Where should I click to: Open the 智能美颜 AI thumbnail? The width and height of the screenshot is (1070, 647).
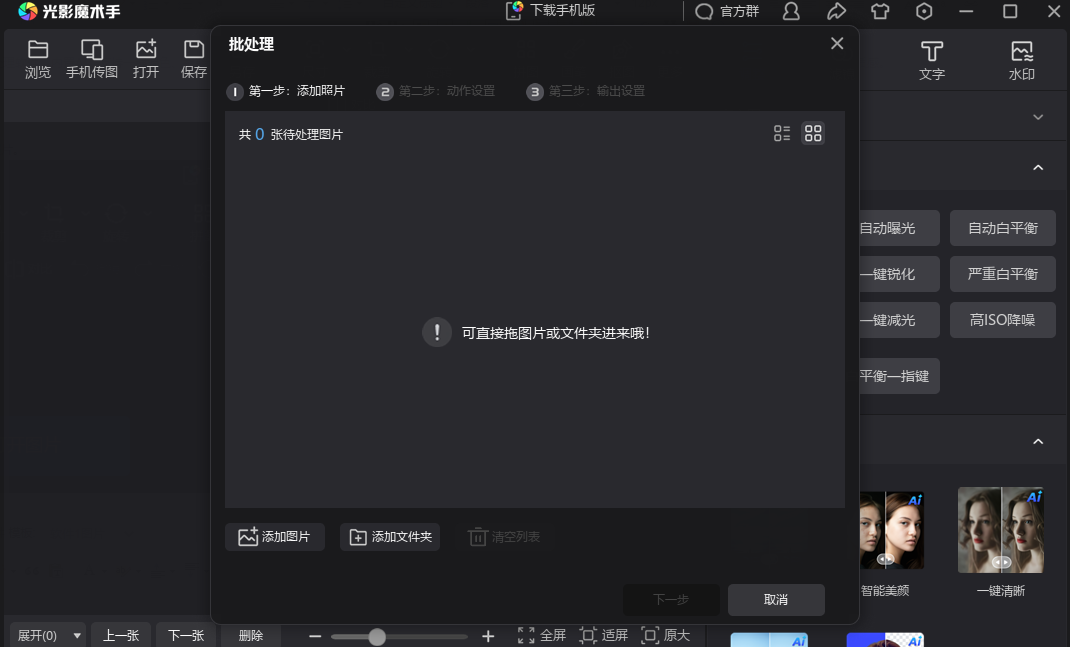[891, 530]
